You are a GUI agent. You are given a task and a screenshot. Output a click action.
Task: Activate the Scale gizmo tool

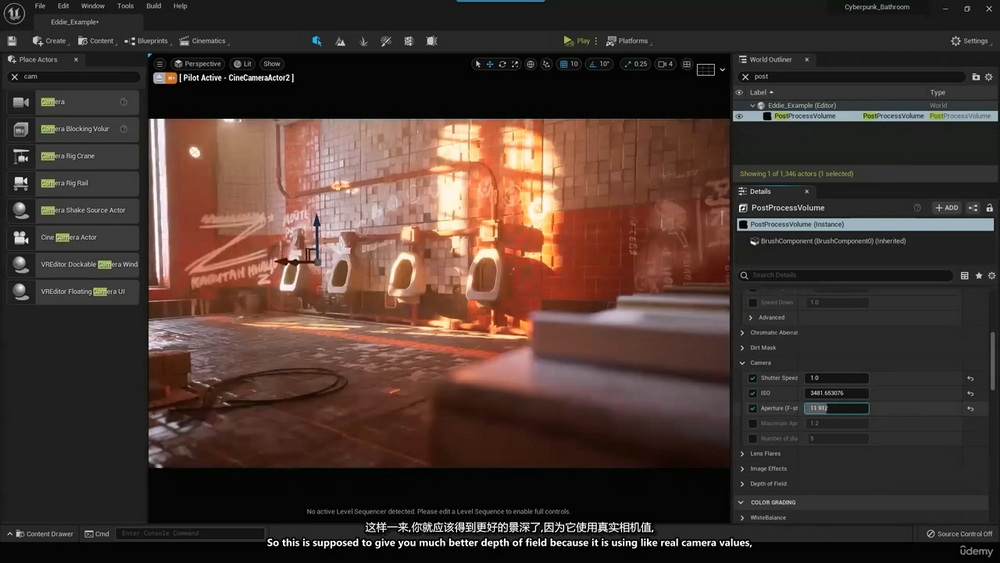(515, 64)
